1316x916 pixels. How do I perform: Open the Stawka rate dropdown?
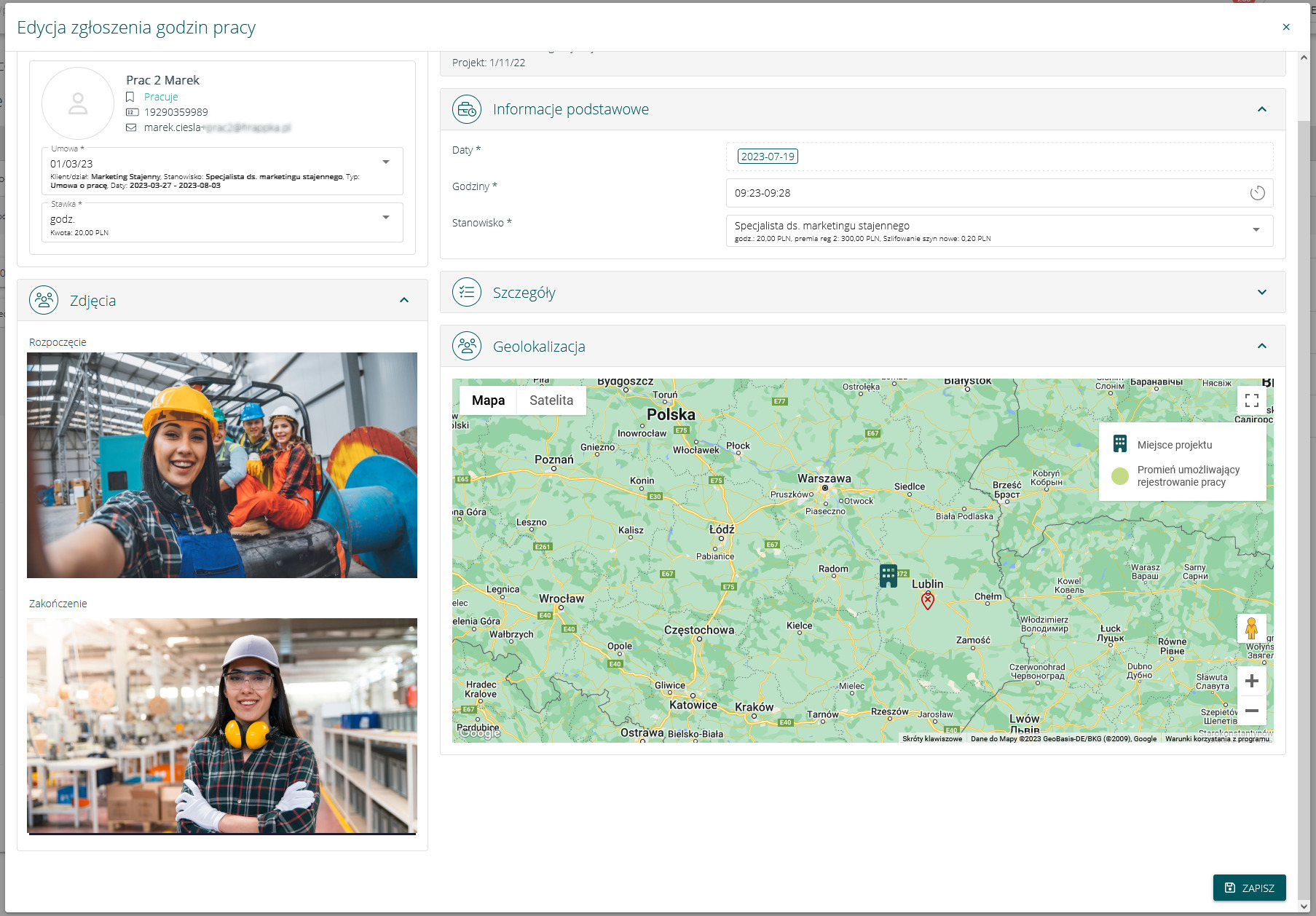[386, 218]
